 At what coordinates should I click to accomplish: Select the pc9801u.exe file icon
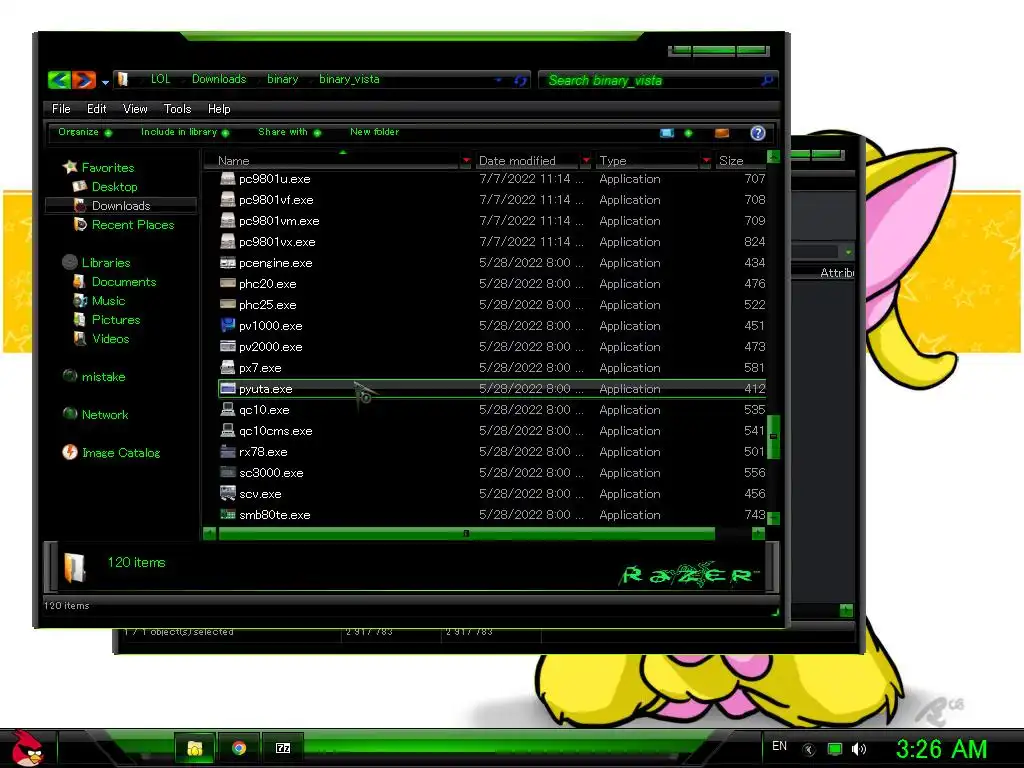228,178
